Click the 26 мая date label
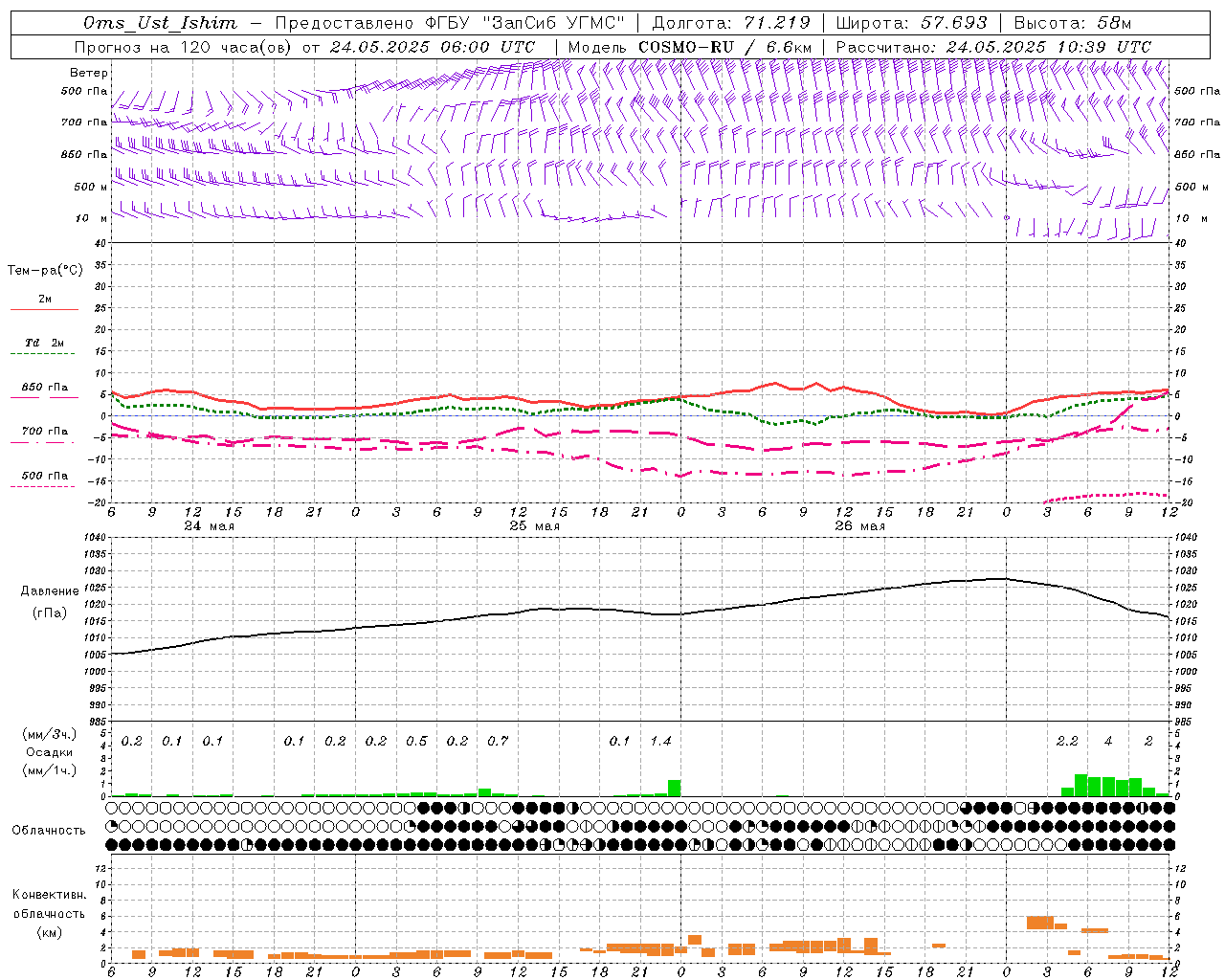Screen dimensions: 1225x980 pos(859,526)
